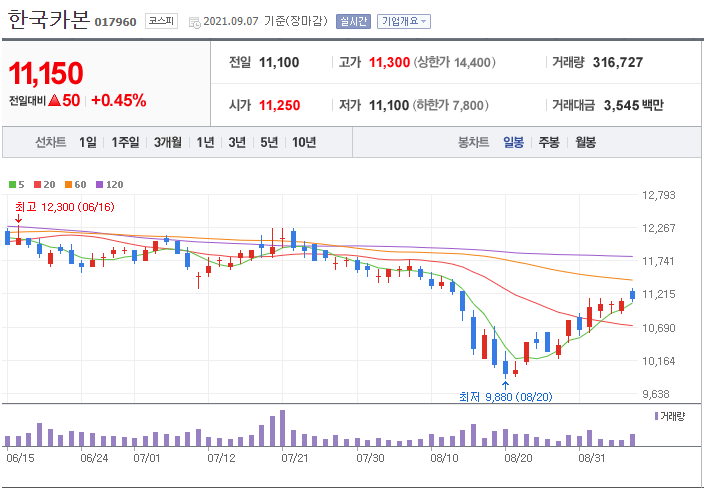
Task: Click the 12,793 price axis label
Action: [x=659, y=195]
